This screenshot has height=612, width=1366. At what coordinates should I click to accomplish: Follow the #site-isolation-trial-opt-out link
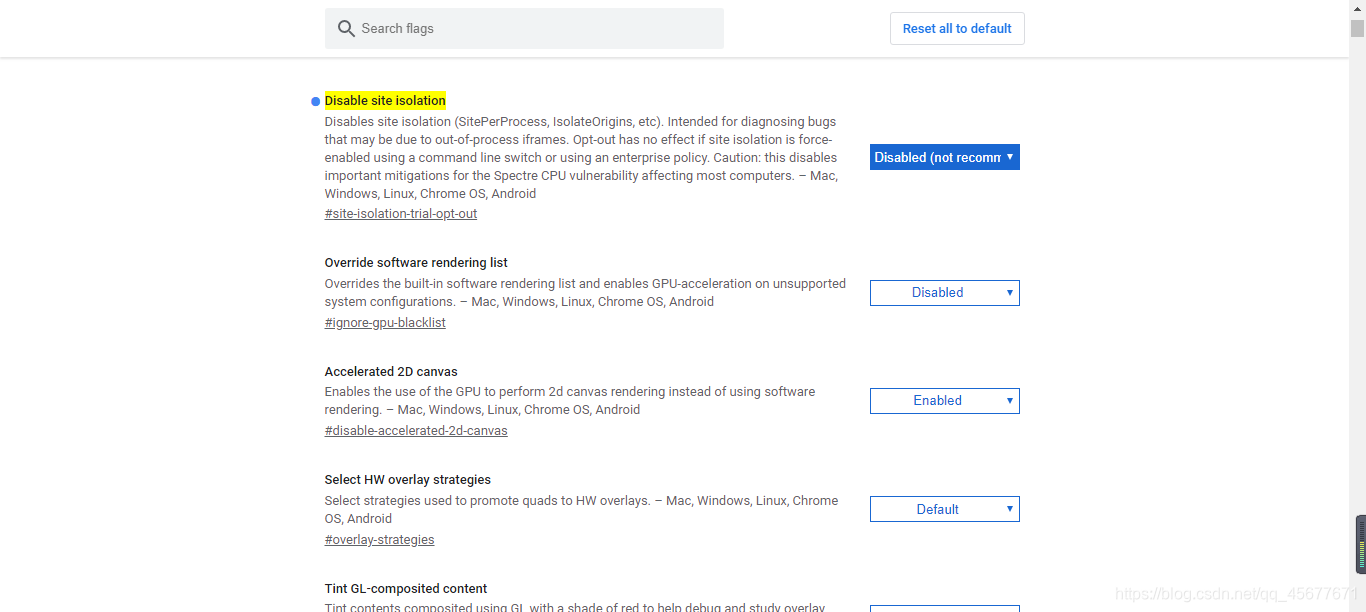pyautogui.click(x=401, y=214)
